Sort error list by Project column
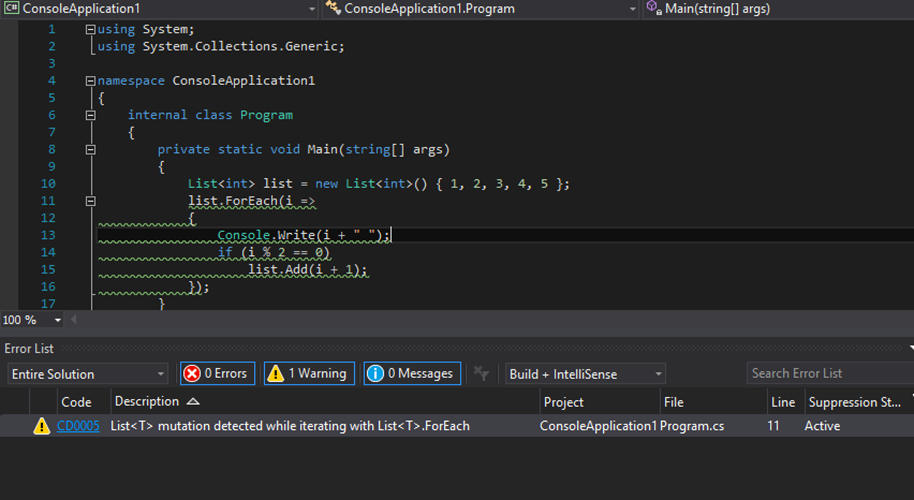Image resolution: width=914 pixels, height=500 pixels. pos(599,402)
